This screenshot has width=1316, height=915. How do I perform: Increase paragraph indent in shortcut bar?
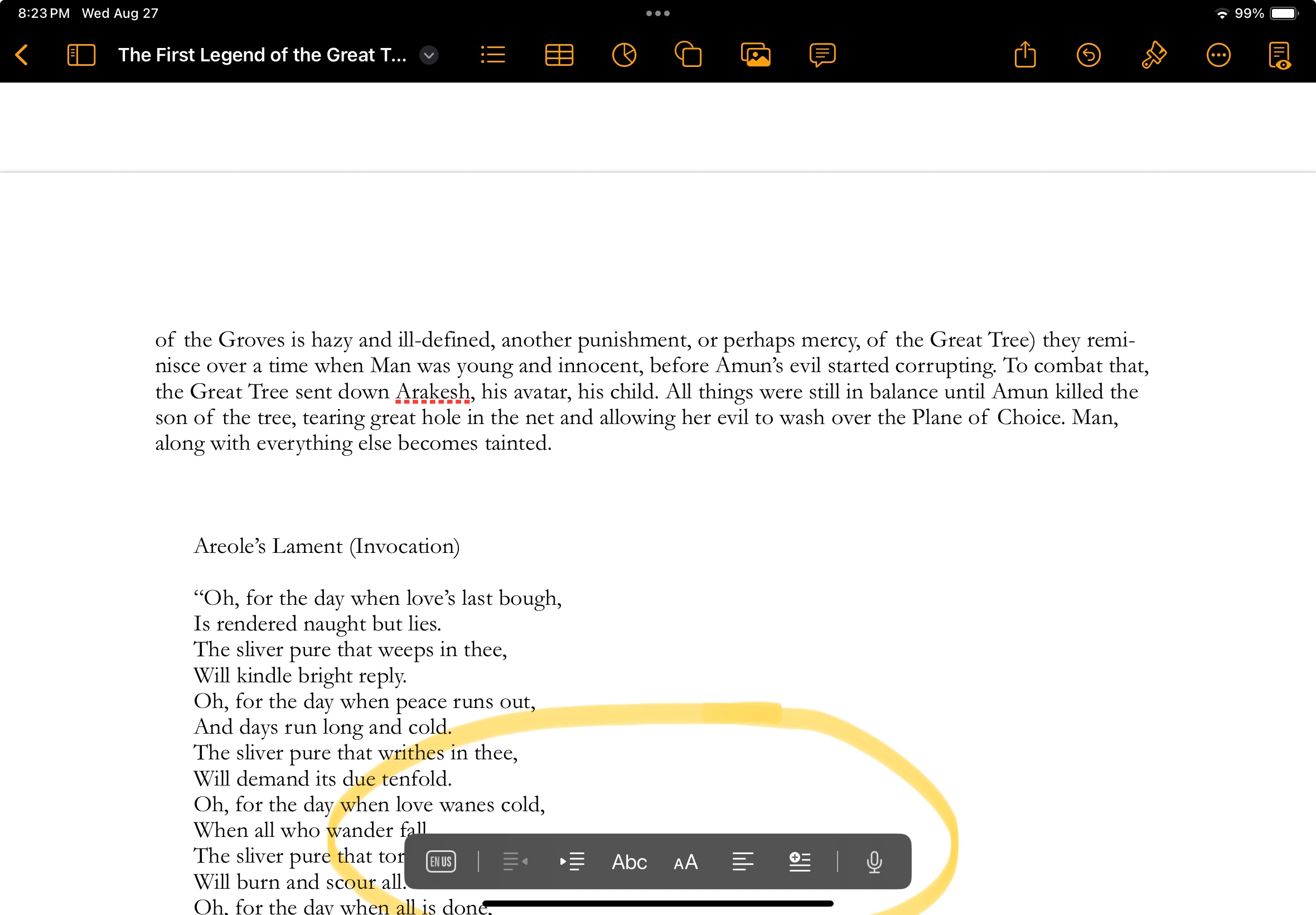click(x=572, y=861)
